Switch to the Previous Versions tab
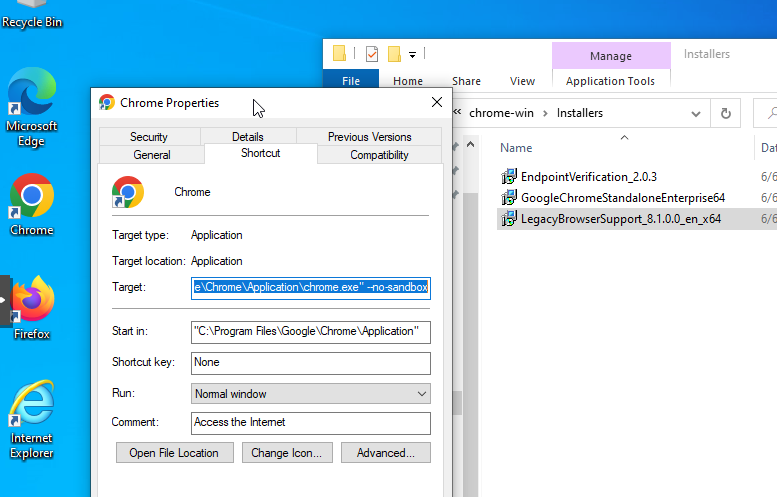 coord(370,137)
